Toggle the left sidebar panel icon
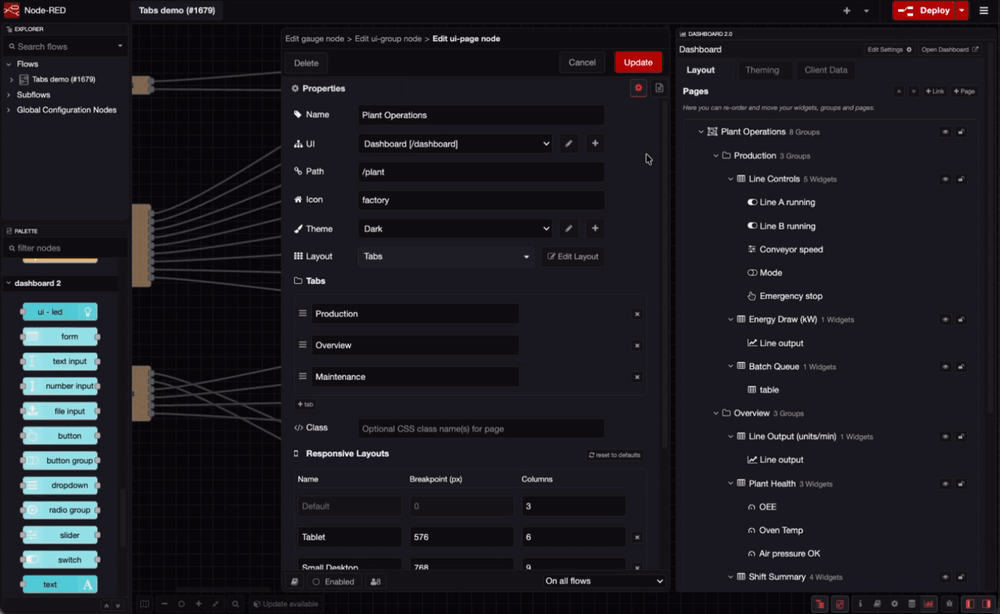Image resolution: width=1000 pixels, height=614 pixels. [970, 603]
